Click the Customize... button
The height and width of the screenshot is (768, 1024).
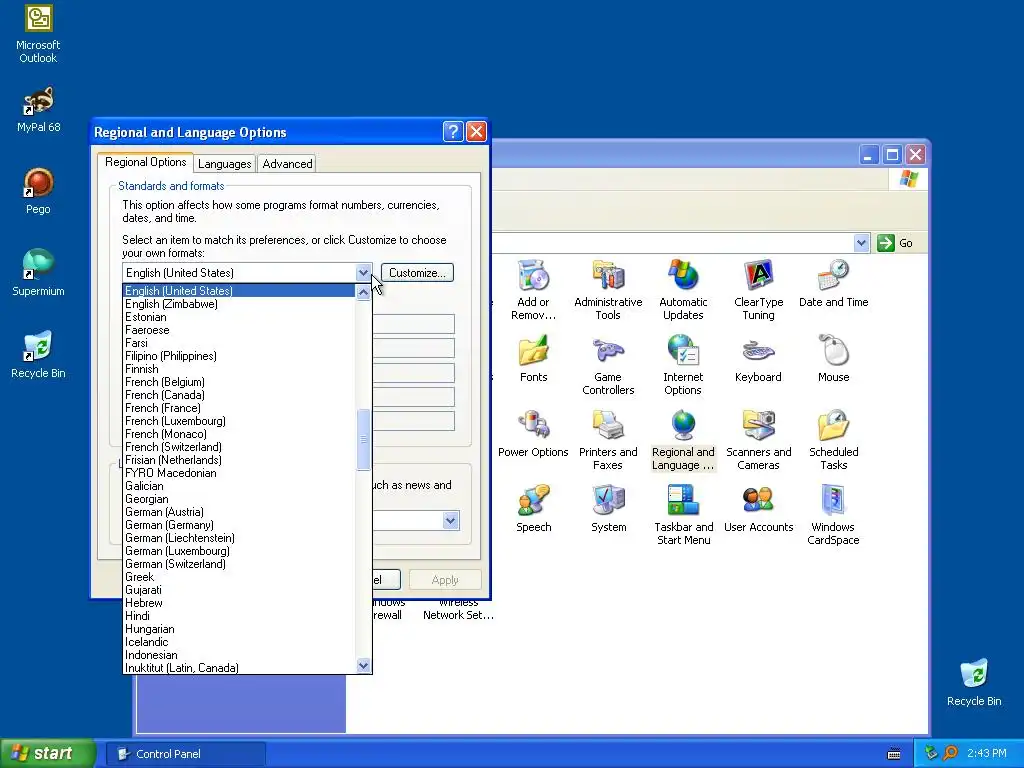click(417, 272)
